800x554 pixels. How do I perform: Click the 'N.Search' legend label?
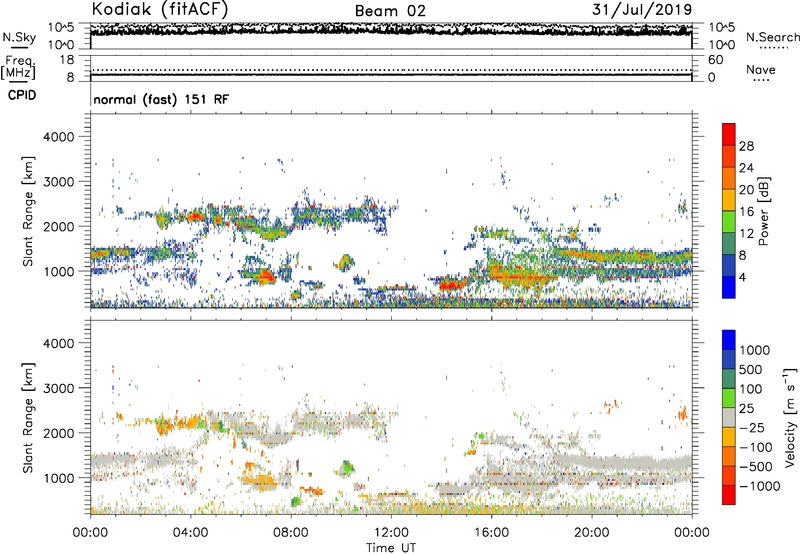coord(772,37)
